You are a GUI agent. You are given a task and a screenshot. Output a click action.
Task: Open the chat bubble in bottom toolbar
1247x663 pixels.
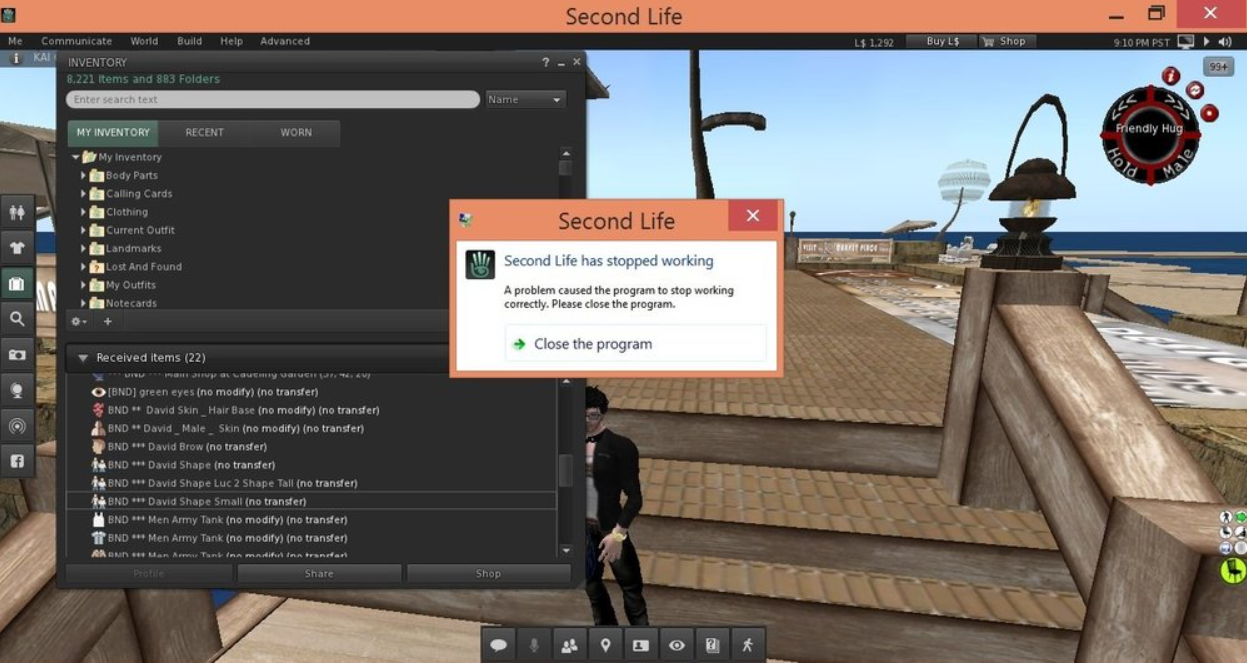[x=498, y=645]
